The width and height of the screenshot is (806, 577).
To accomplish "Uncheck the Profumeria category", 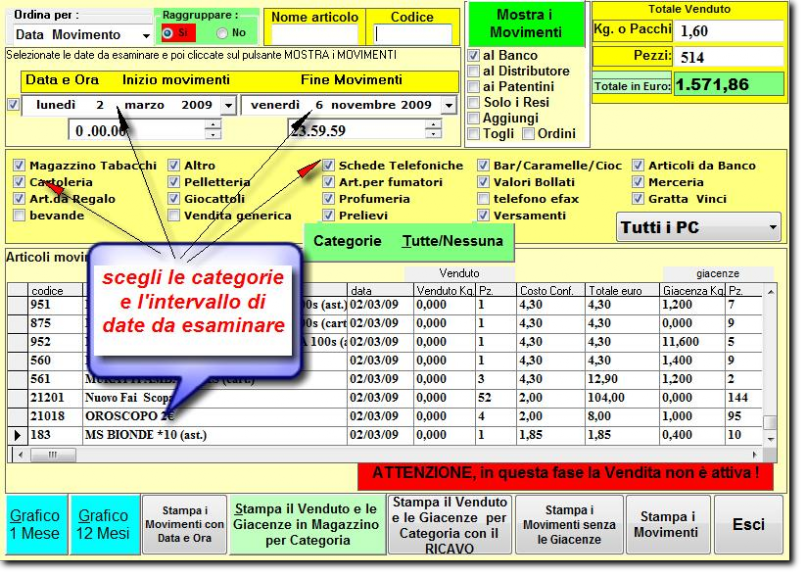I will [x=328, y=198].
